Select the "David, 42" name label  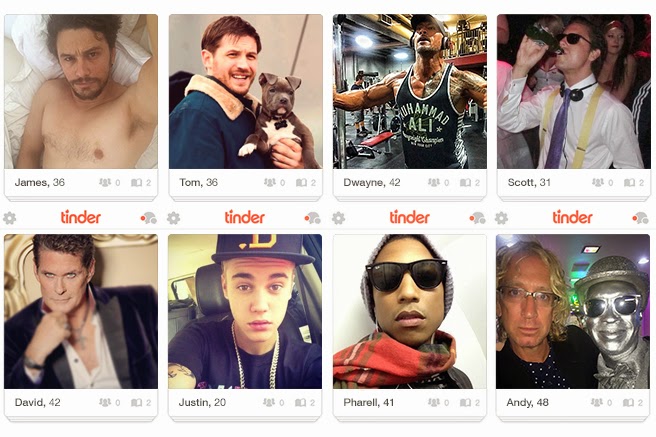coord(37,402)
